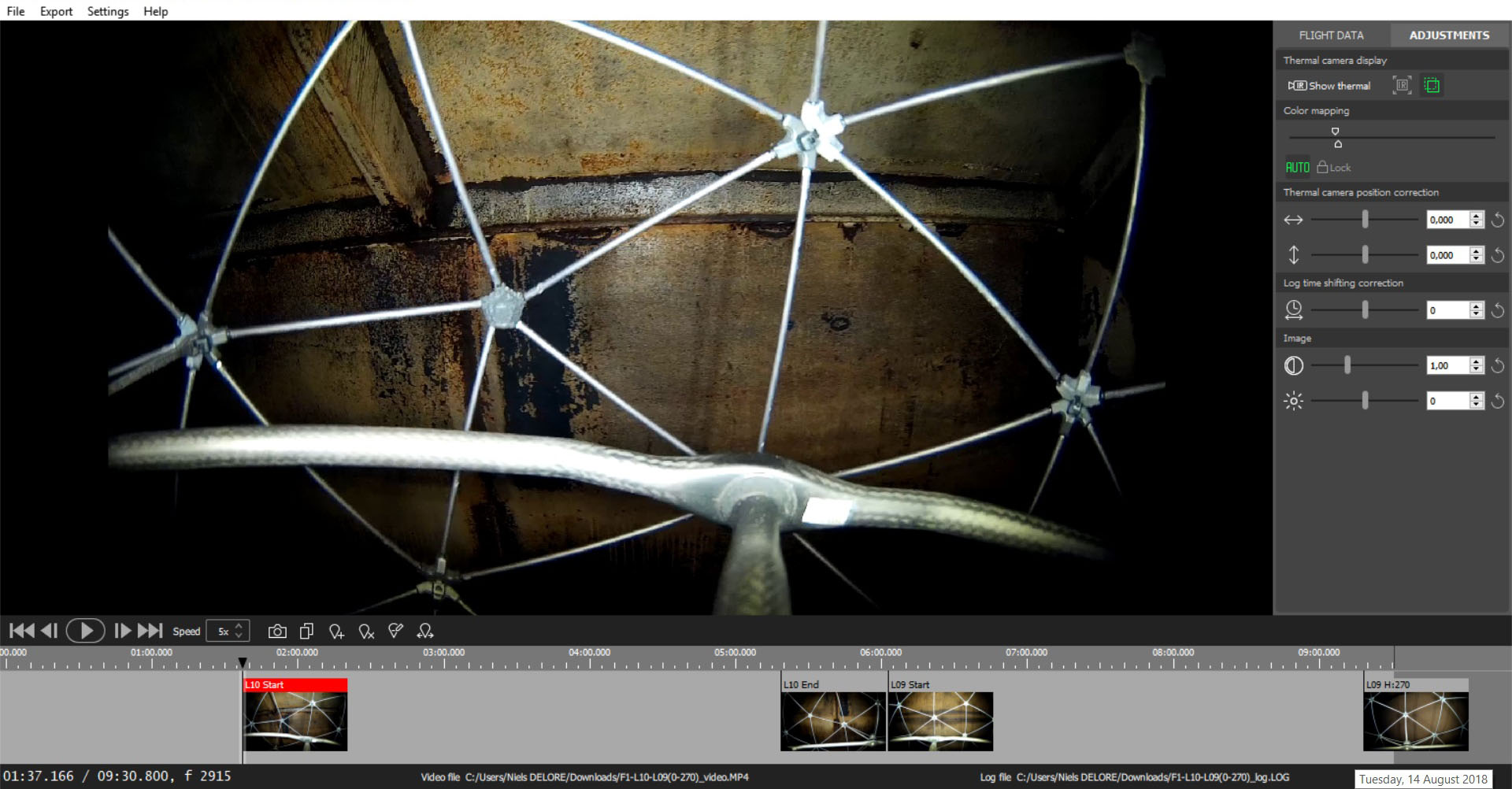The image size is (1512, 789).
Task: Delete the point of interest marker
Action: click(x=366, y=632)
